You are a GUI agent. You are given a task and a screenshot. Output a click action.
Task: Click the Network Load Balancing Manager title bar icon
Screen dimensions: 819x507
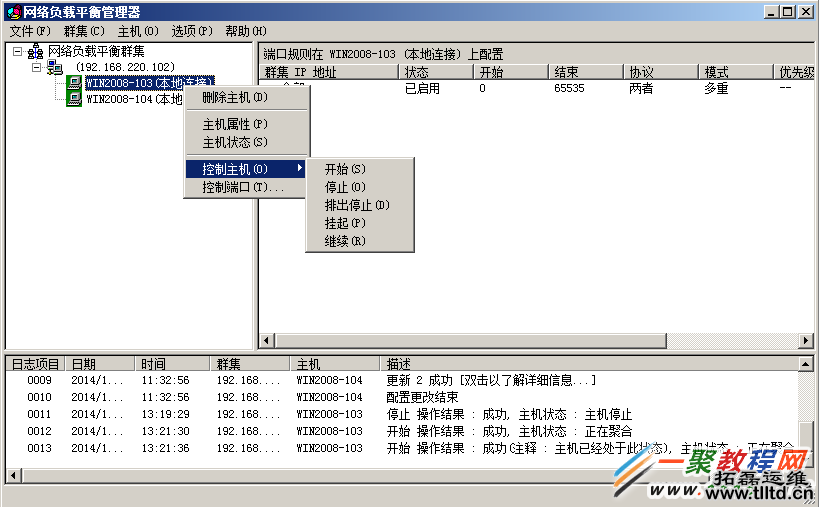(14, 12)
